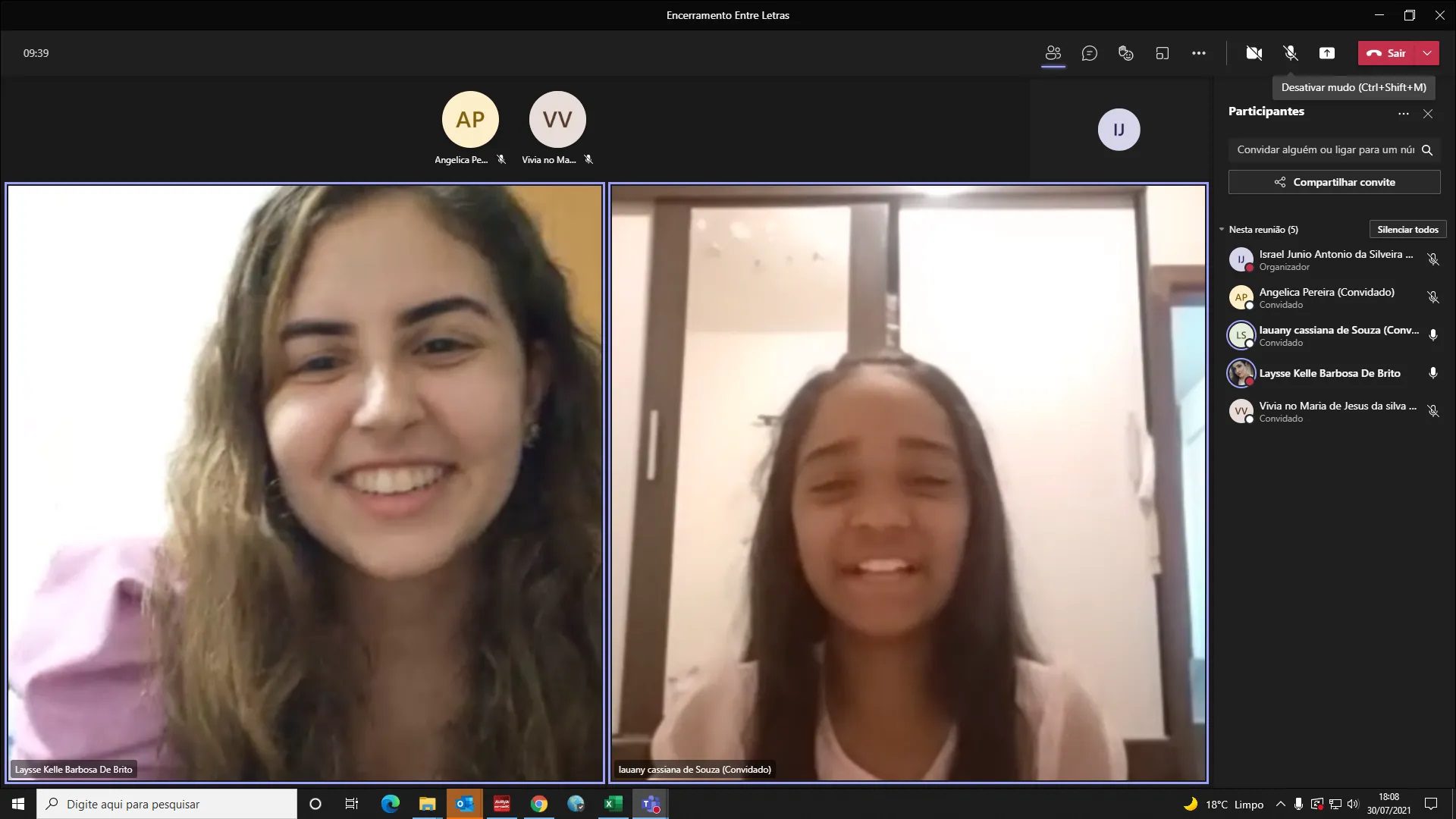Select Israel Junio Antonio da Silveira participant
This screenshot has width=1456, height=819.
(1335, 259)
